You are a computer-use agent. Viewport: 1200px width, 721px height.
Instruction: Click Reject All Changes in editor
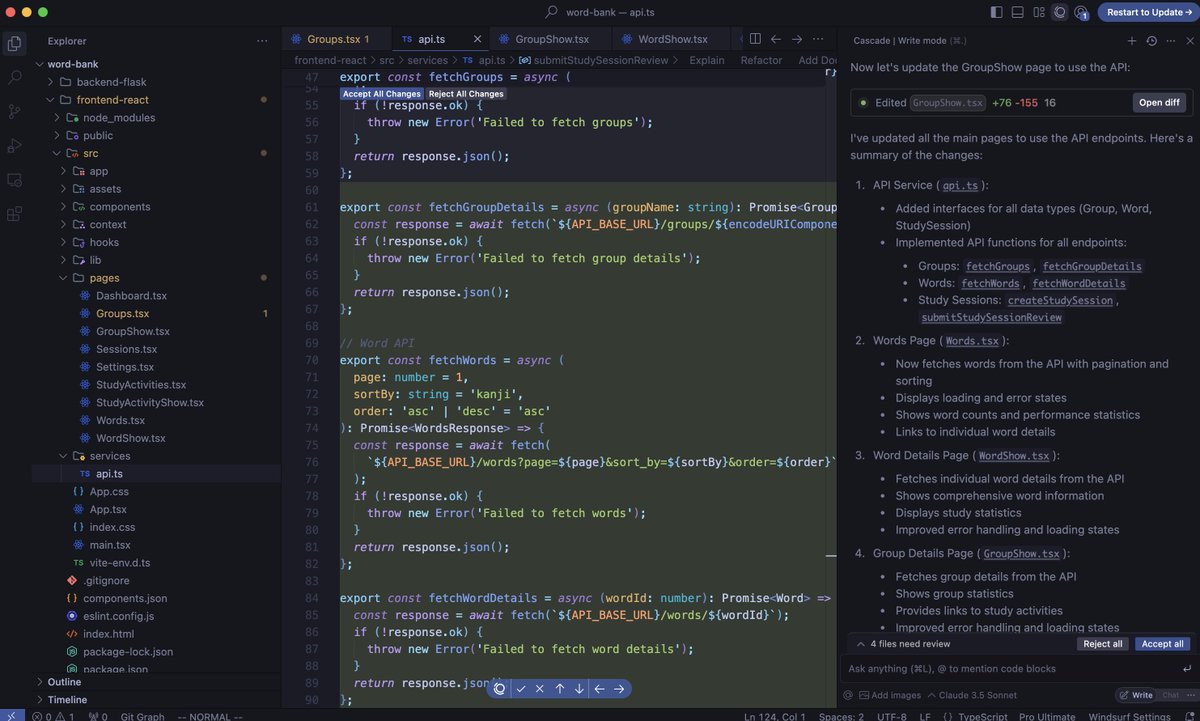click(x=466, y=94)
